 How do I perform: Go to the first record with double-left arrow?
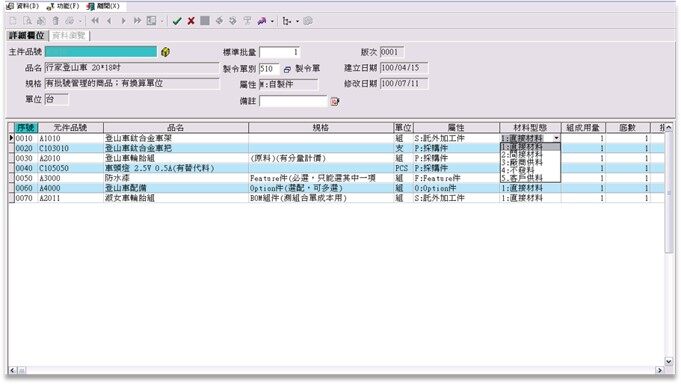[x=95, y=21]
